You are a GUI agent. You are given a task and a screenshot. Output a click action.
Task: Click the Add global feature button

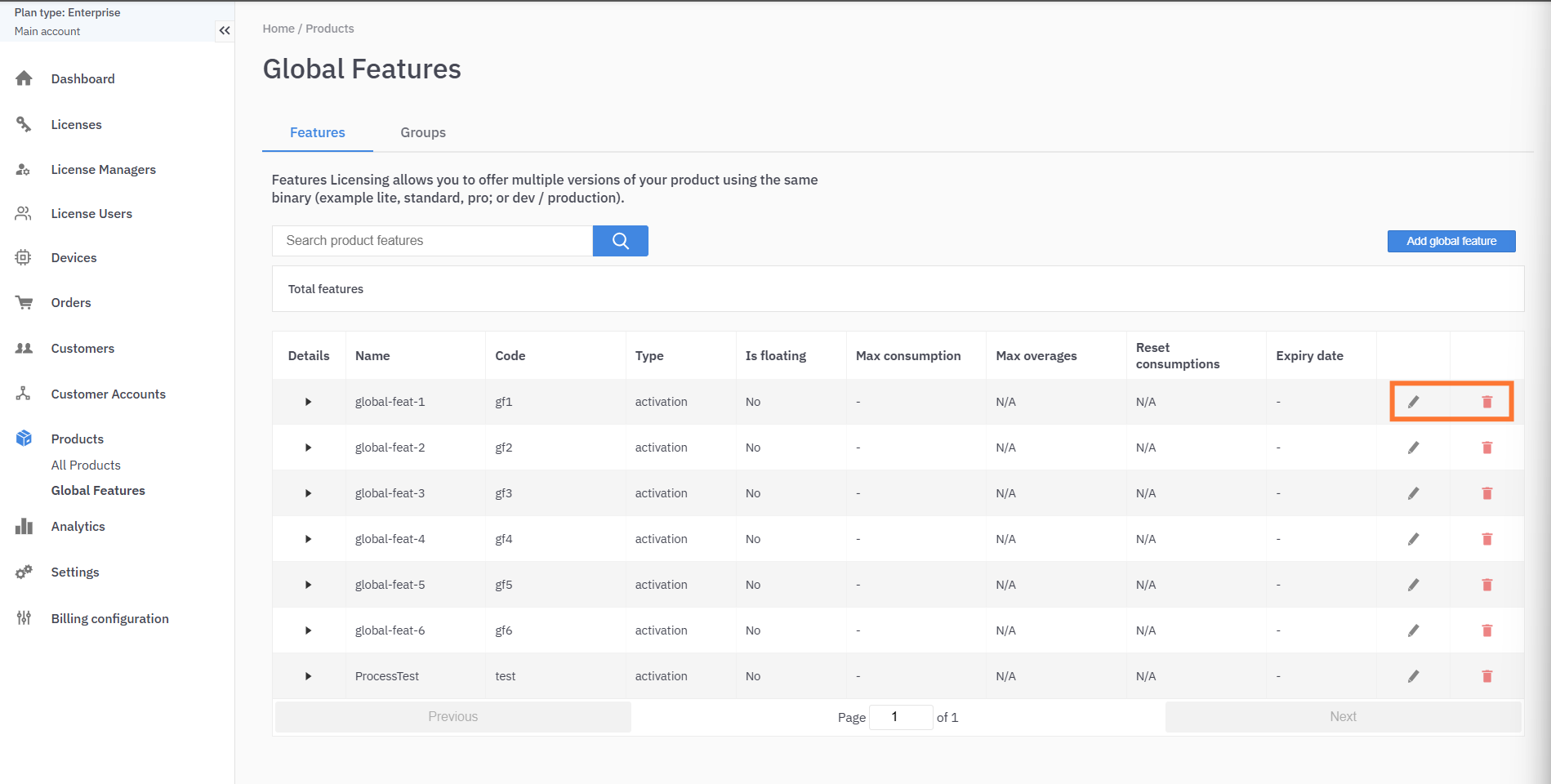pyautogui.click(x=1451, y=241)
